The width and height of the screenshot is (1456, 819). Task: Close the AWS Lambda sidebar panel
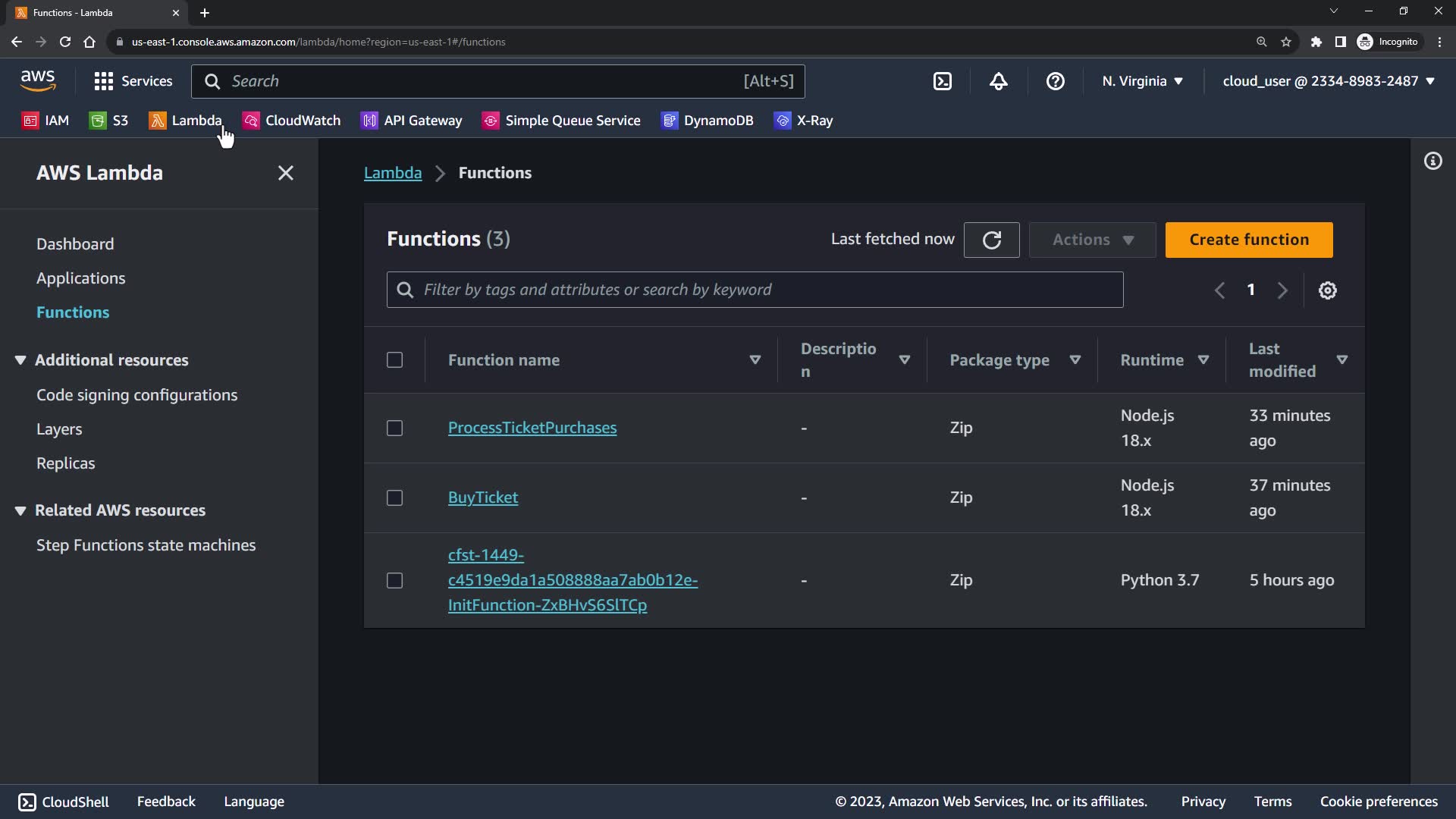tap(285, 173)
